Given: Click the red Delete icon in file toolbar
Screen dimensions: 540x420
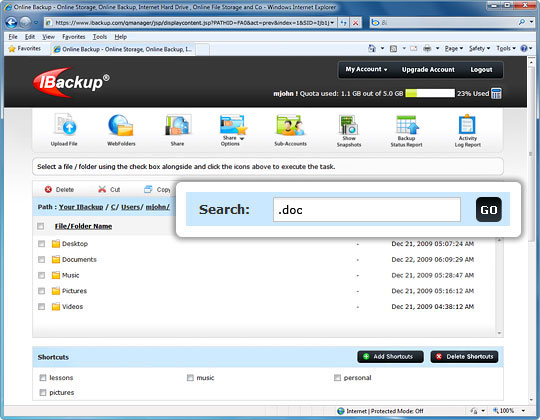Looking at the screenshot, I should [x=48, y=189].
